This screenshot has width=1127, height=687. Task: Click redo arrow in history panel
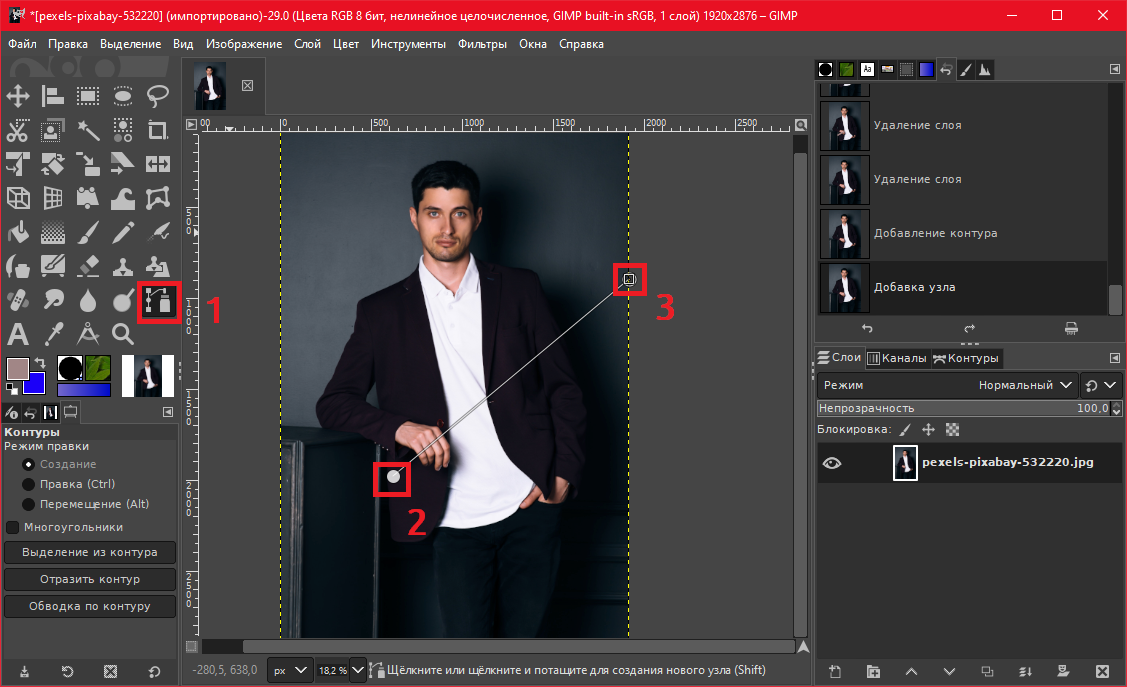[x=969, y=328]
